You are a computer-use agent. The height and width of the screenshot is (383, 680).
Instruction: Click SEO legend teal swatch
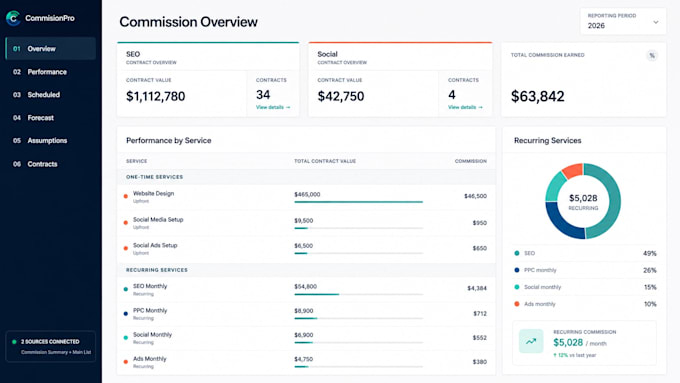tap(517, 253)
